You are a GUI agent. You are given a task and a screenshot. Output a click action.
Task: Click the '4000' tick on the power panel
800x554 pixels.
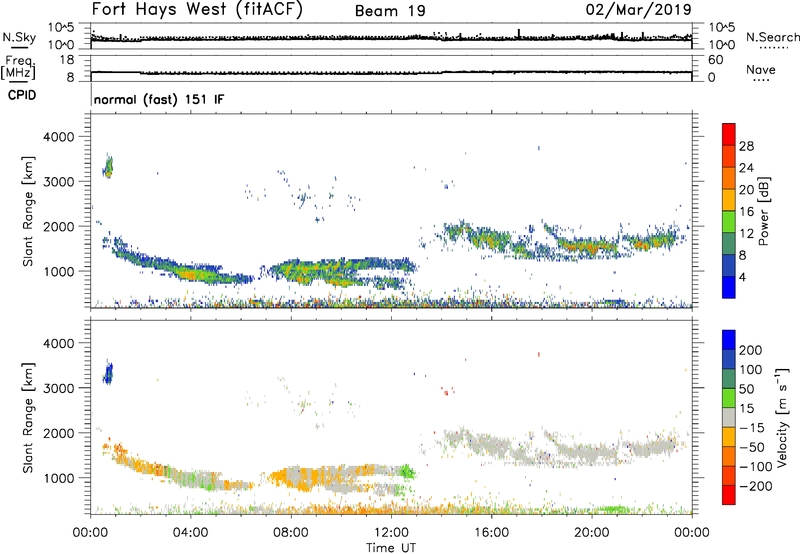point(58,137)
